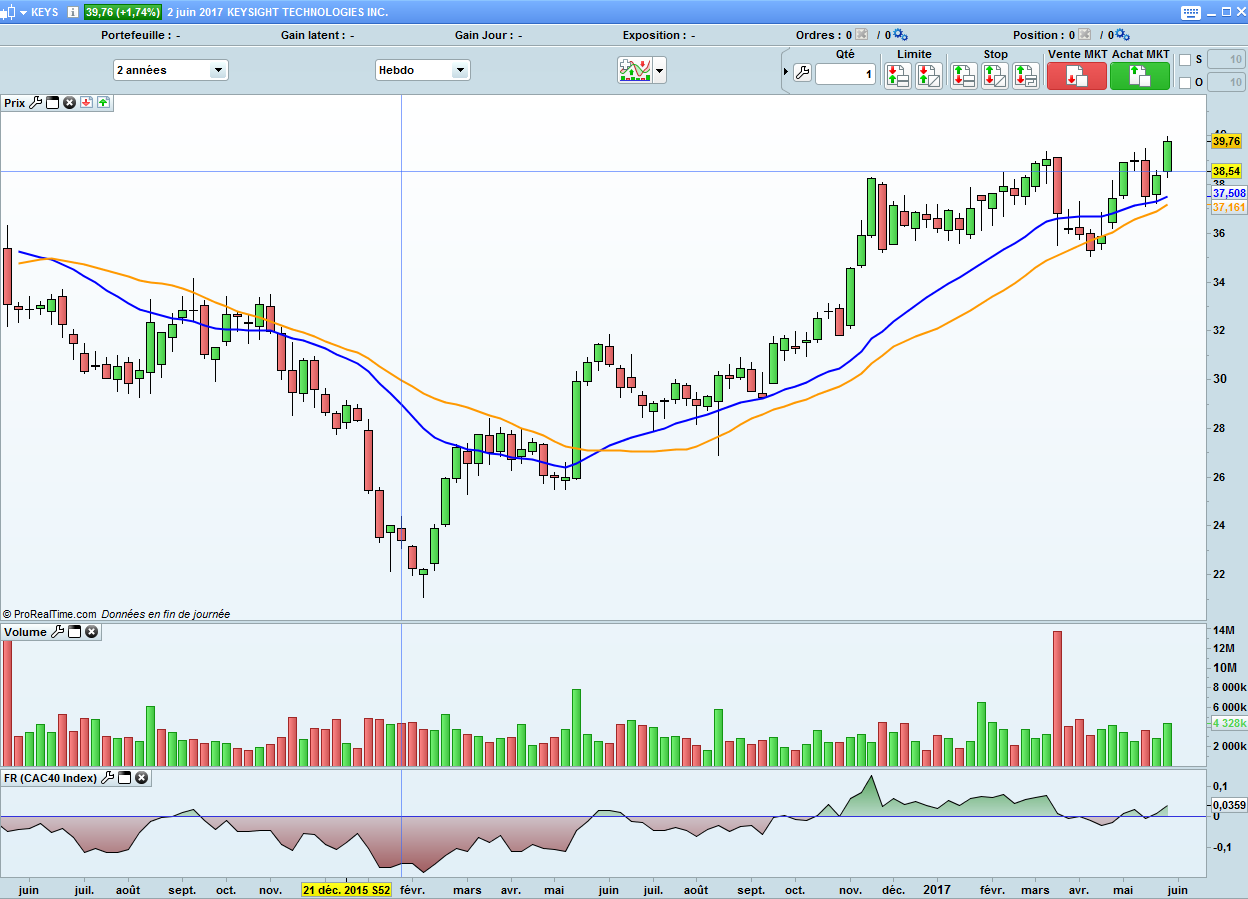Close positions X icon next to Position
This screenshot has height=899, width=1248.
click(x=1086, y=35)
